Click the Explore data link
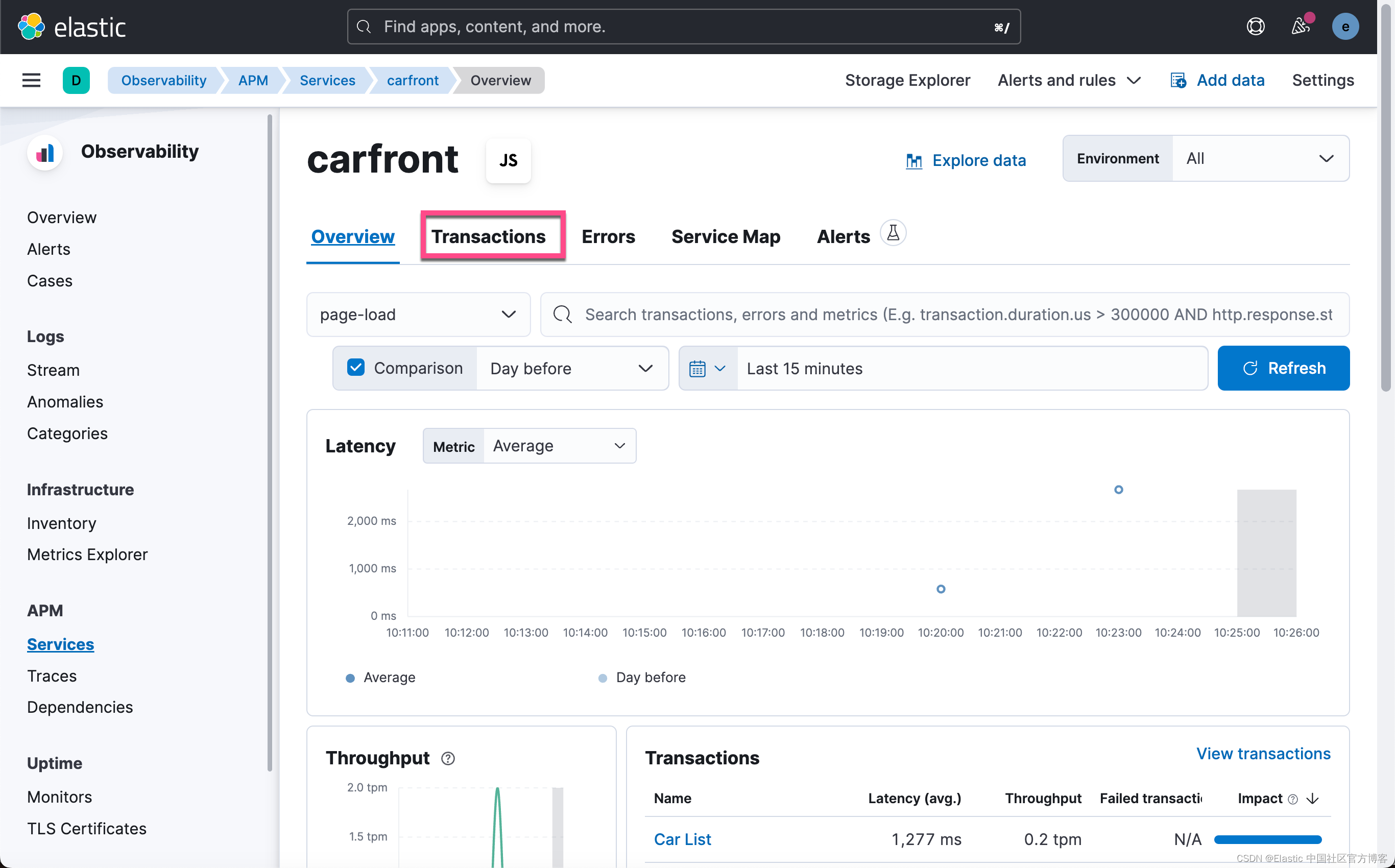Screen dimensions: 1395x868 [979, 161]
